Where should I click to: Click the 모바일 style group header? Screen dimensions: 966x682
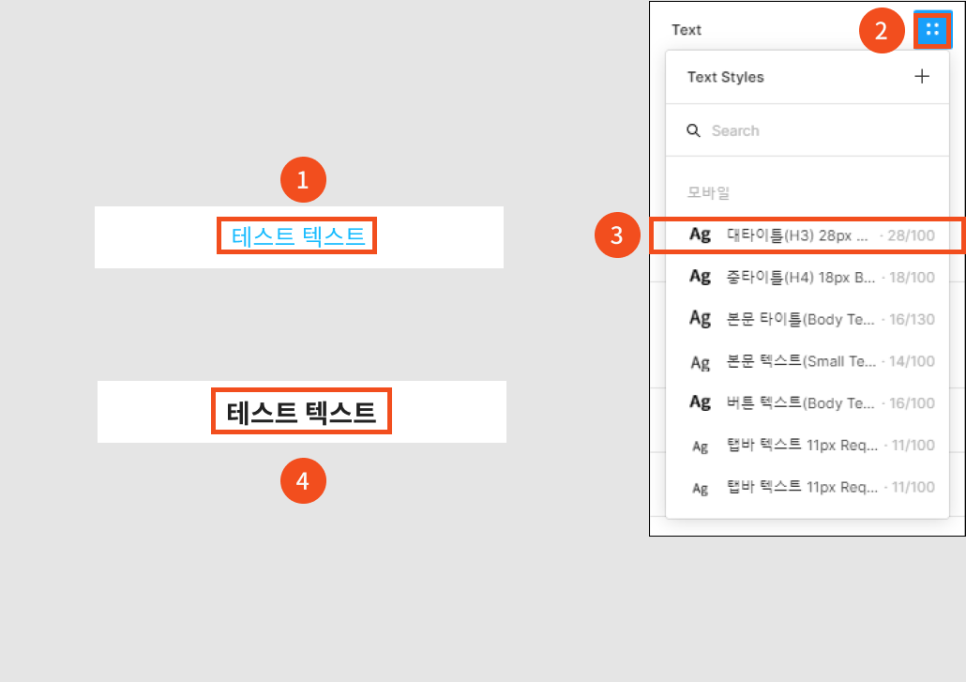tap(708, 193)
